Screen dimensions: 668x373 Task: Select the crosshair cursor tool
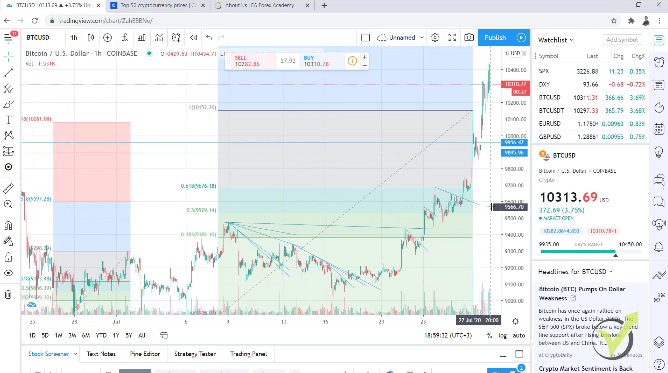pos(8,56)
